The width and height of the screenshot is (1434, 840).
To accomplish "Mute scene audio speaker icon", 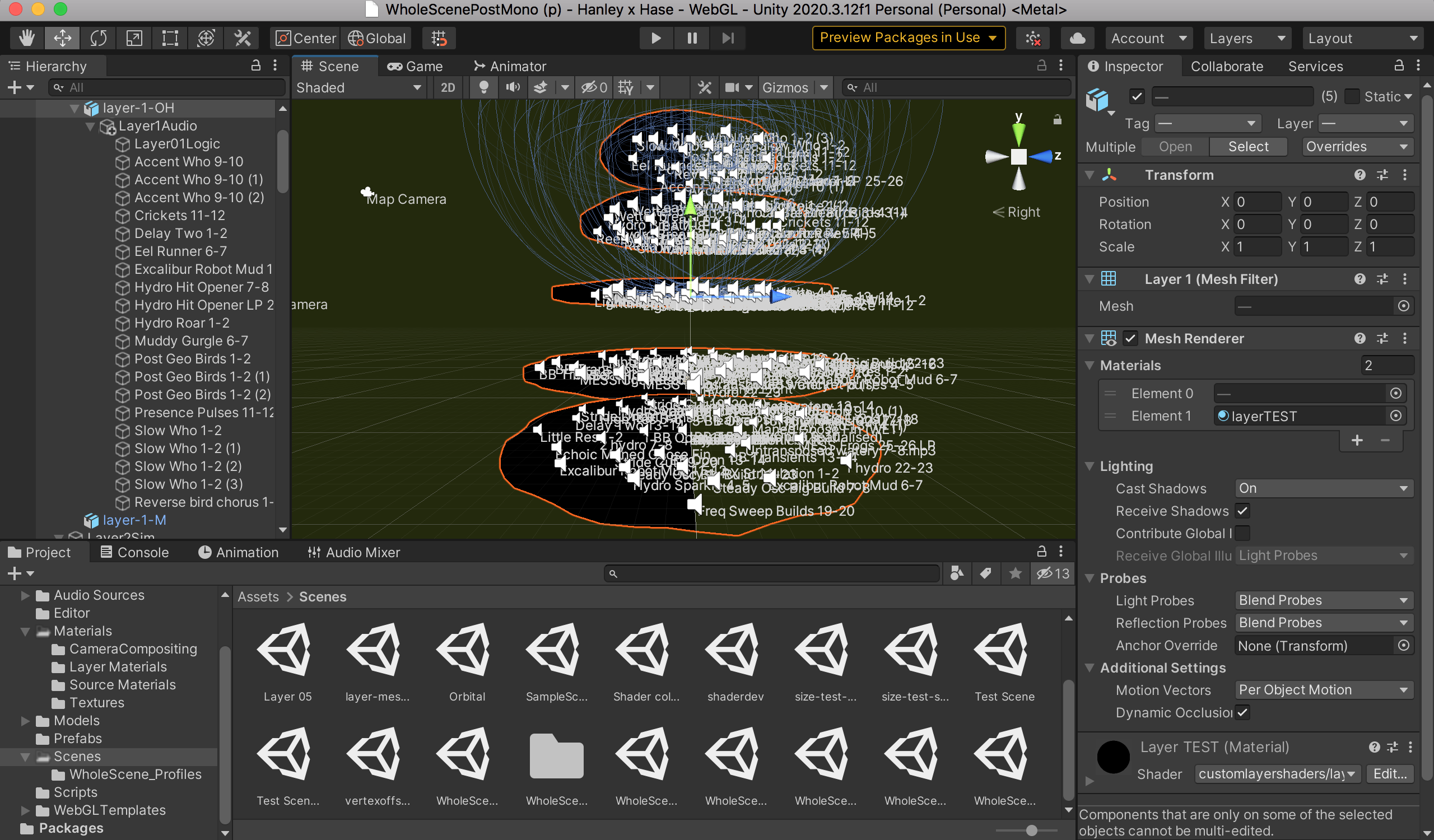I will point(513,87).
